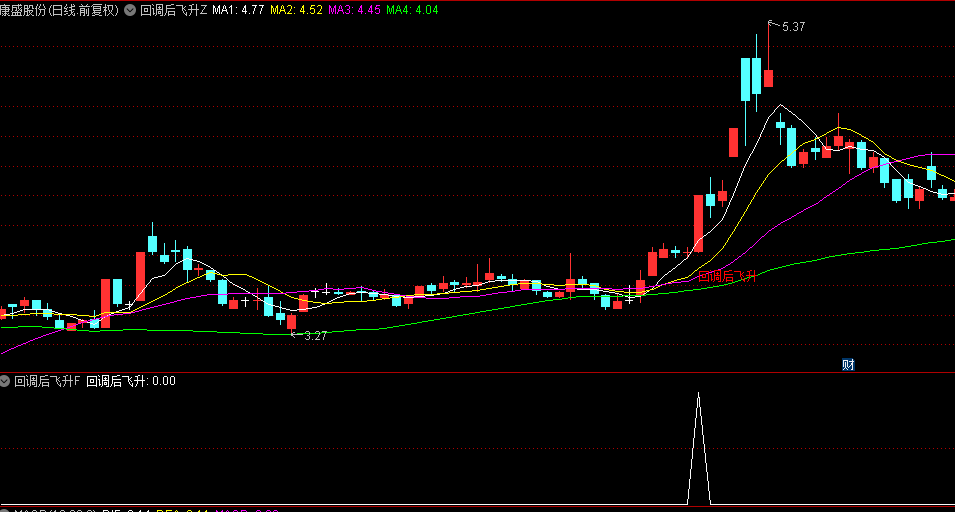Select the MA1: 4.77 legend value
Image resolution: width=955 pixels, height=512 pixels.
238,10
